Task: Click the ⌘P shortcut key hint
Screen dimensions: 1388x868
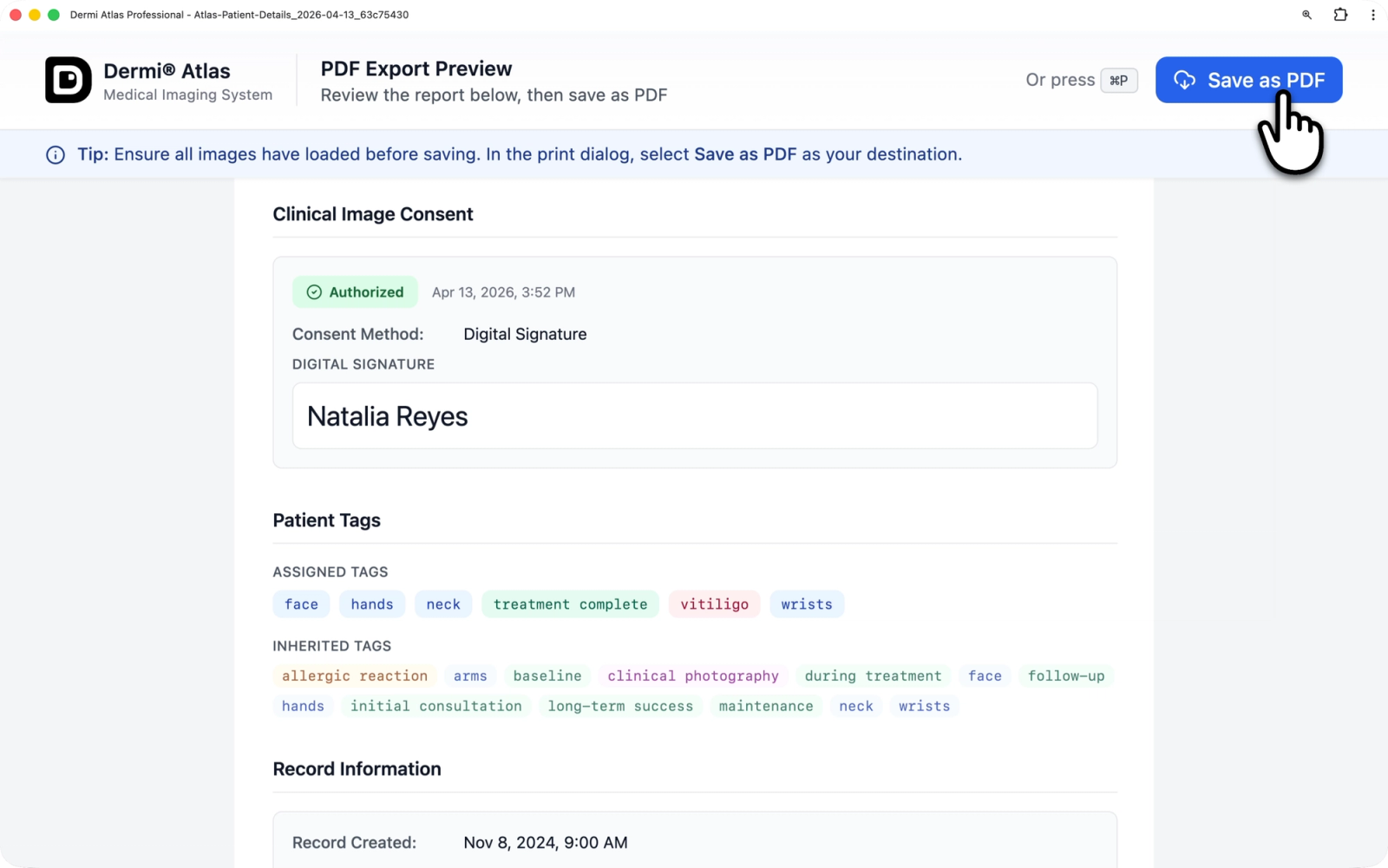Action: point(1118,80)
